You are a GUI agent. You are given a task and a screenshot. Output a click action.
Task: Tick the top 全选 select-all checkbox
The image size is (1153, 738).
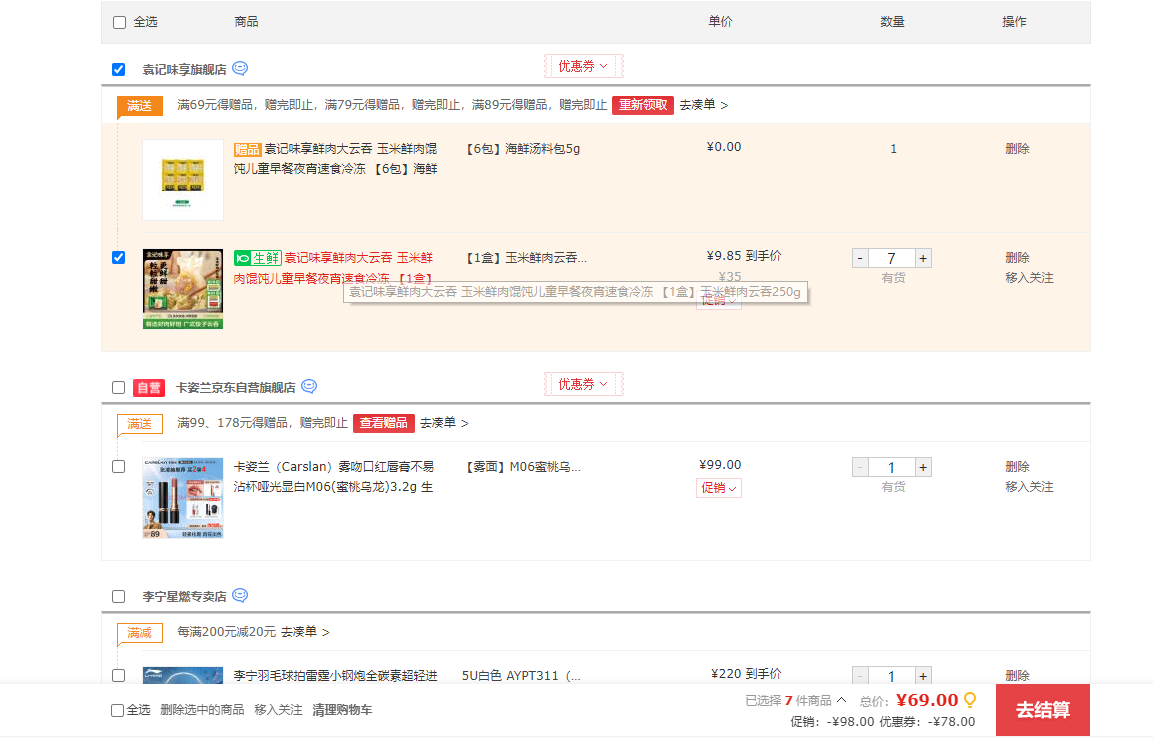click(119, 22)
